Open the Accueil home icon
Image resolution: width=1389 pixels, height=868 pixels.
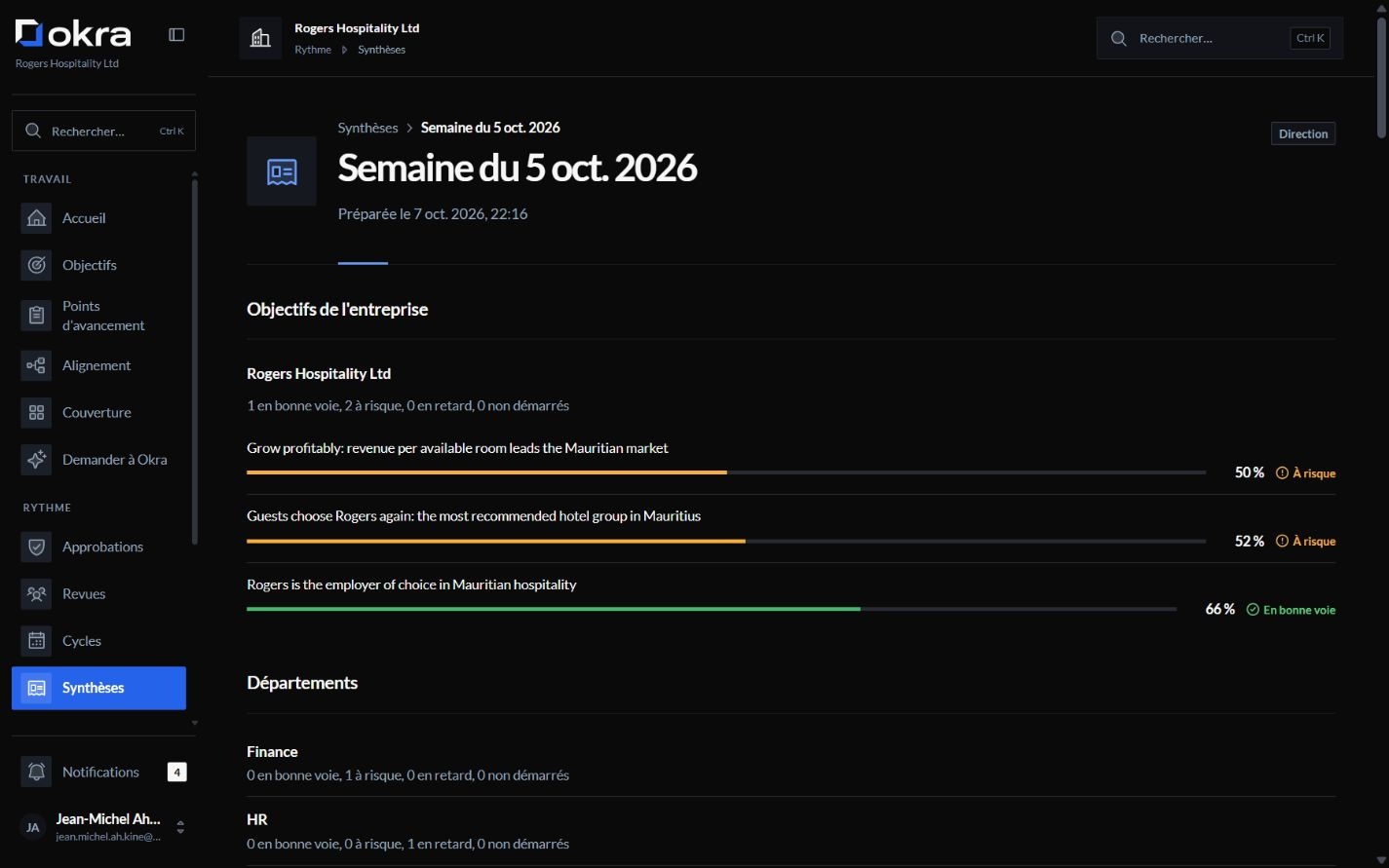point(36,218)
